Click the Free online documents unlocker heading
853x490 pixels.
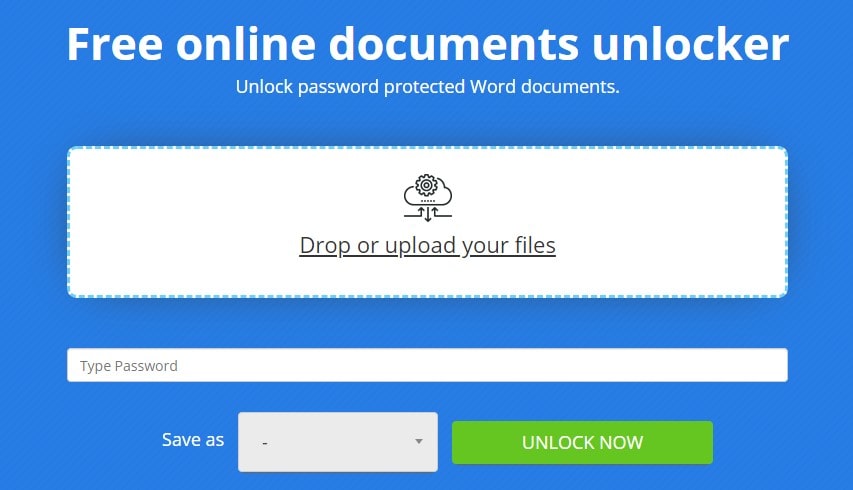[428, 44]
